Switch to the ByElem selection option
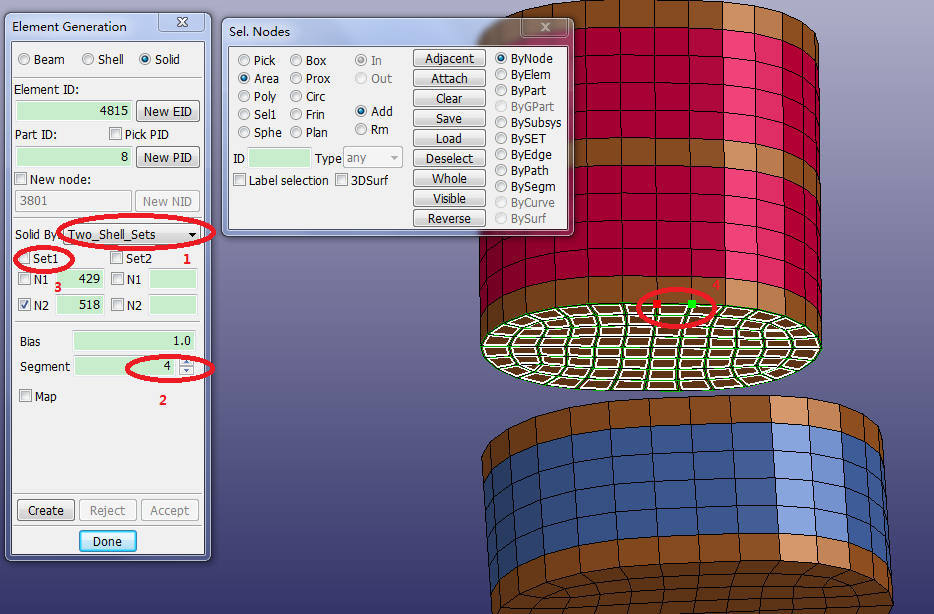934x614 pixels. tap(502, 75)
